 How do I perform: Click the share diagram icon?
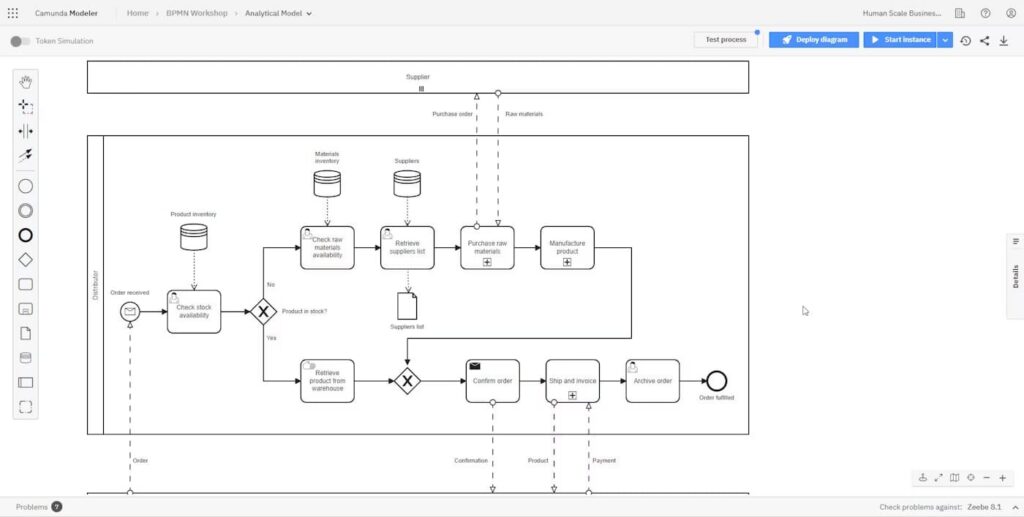coord(984,41)
